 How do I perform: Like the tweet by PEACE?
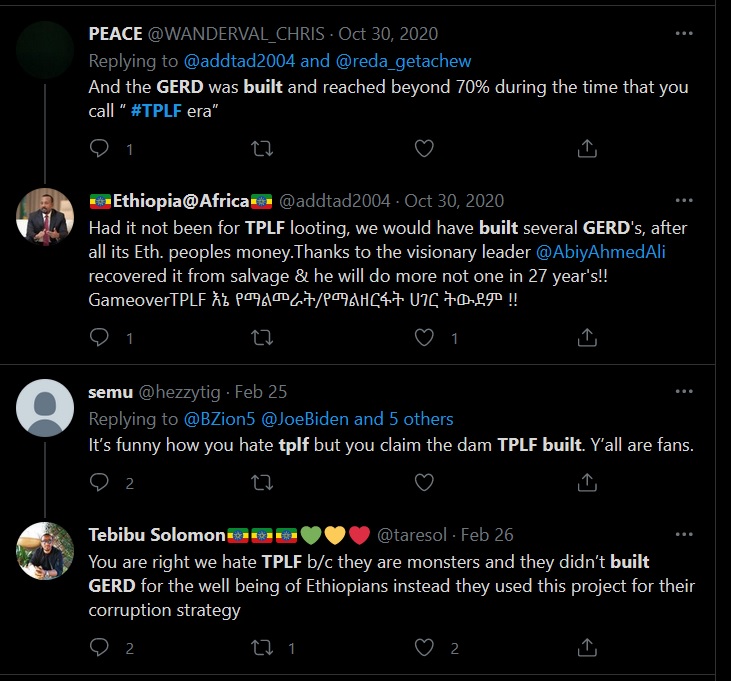(x=424, y=149)
